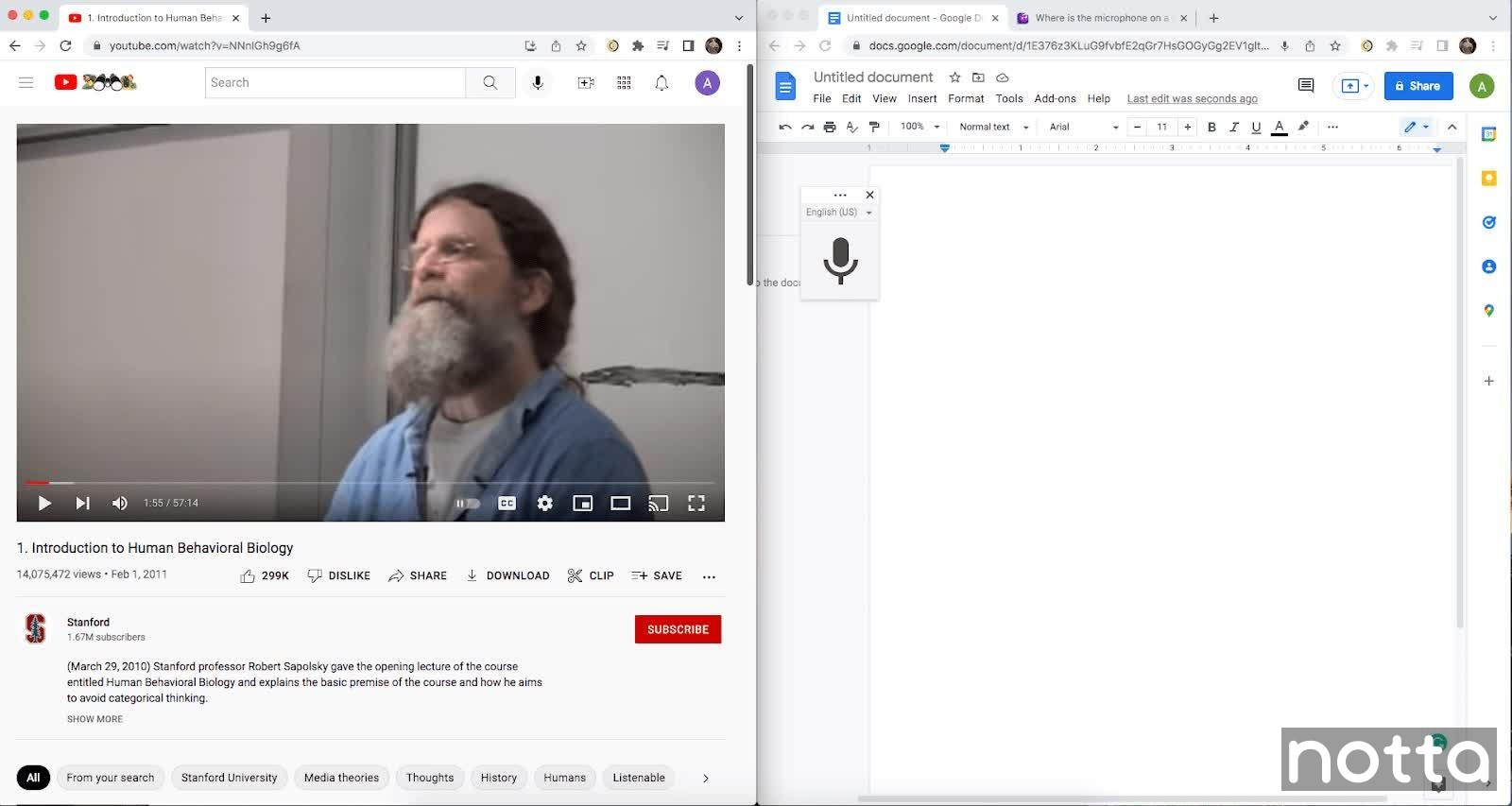Image resolution: width=1512 pixels, height=806 pixels.
Task: Open Google Keep from the side panel
Action: pyautogui.click(x=1488, y=179)
